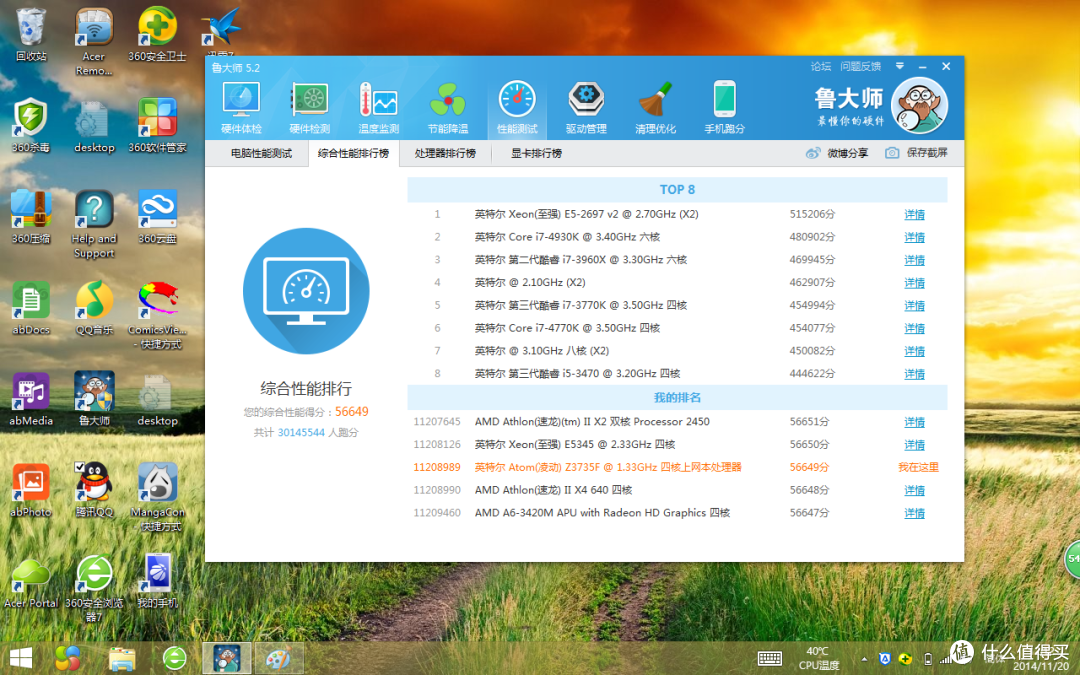Switch to 处理器排行榜 tab
This screenshot has width=1080, height=675.
445,153
